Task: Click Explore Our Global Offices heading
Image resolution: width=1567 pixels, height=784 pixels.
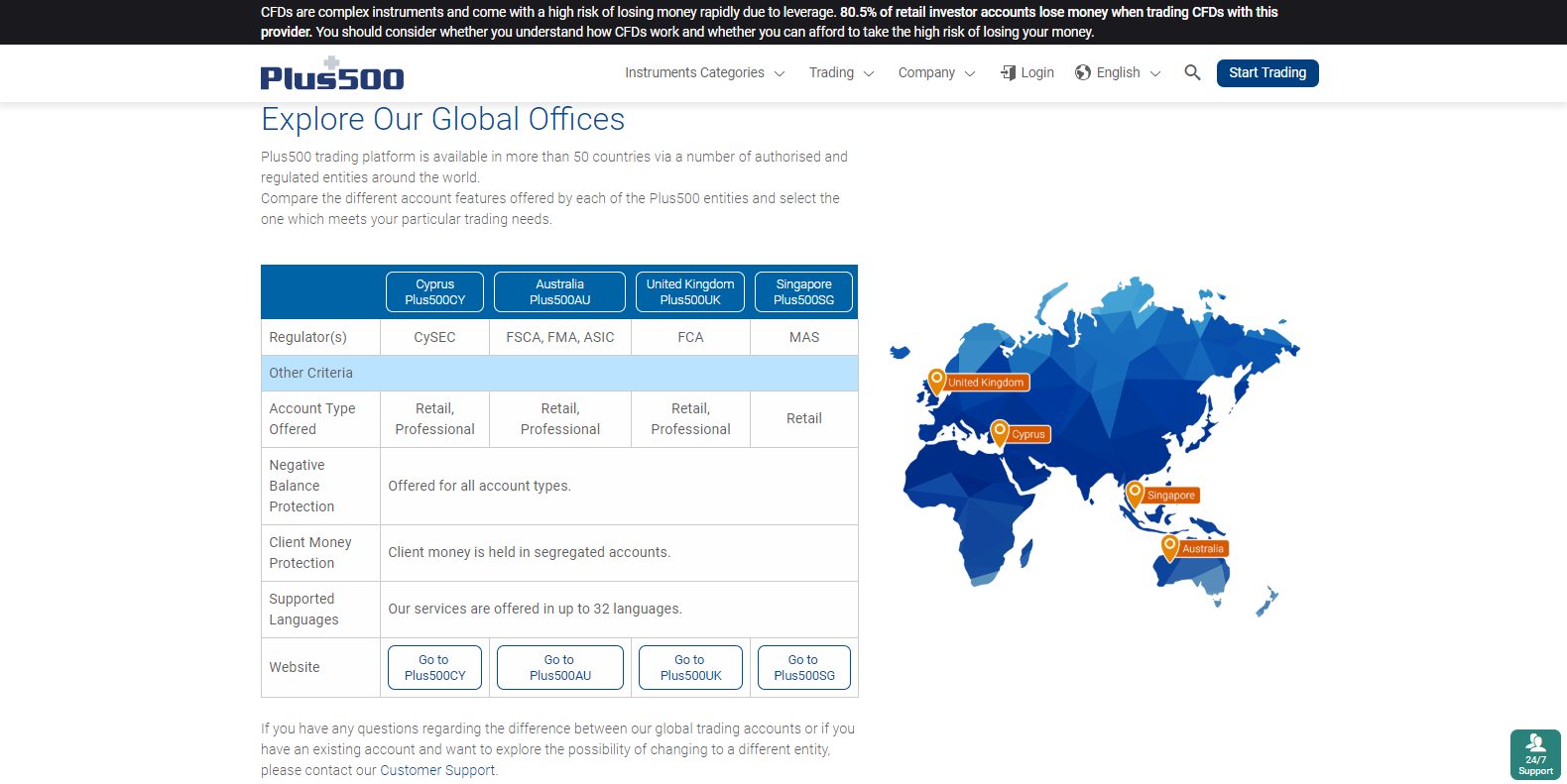Action: [x=442, y=119]
